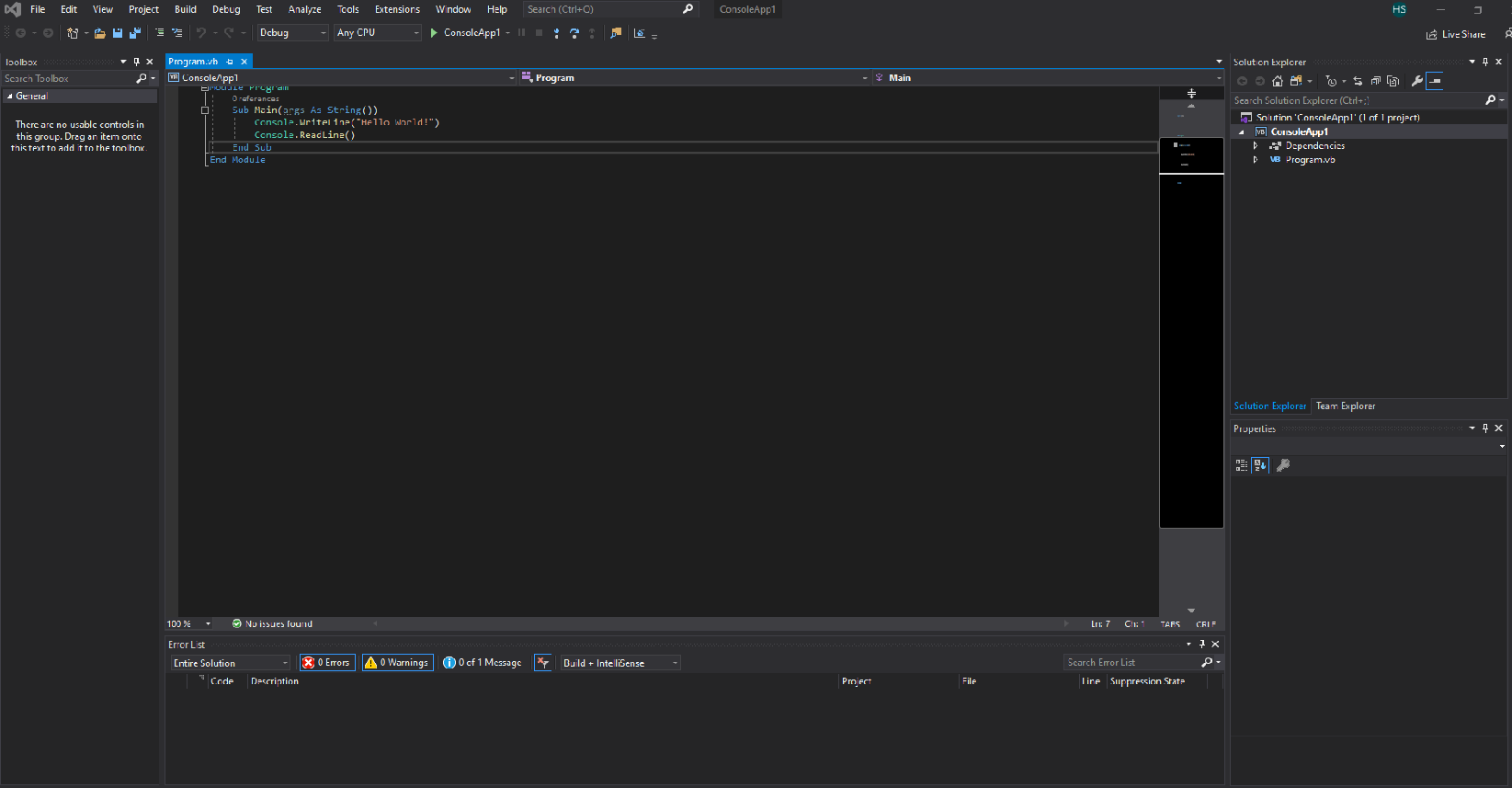Switch to the Team Explorer tab
1512x788 pixels.
[1345, 405]
